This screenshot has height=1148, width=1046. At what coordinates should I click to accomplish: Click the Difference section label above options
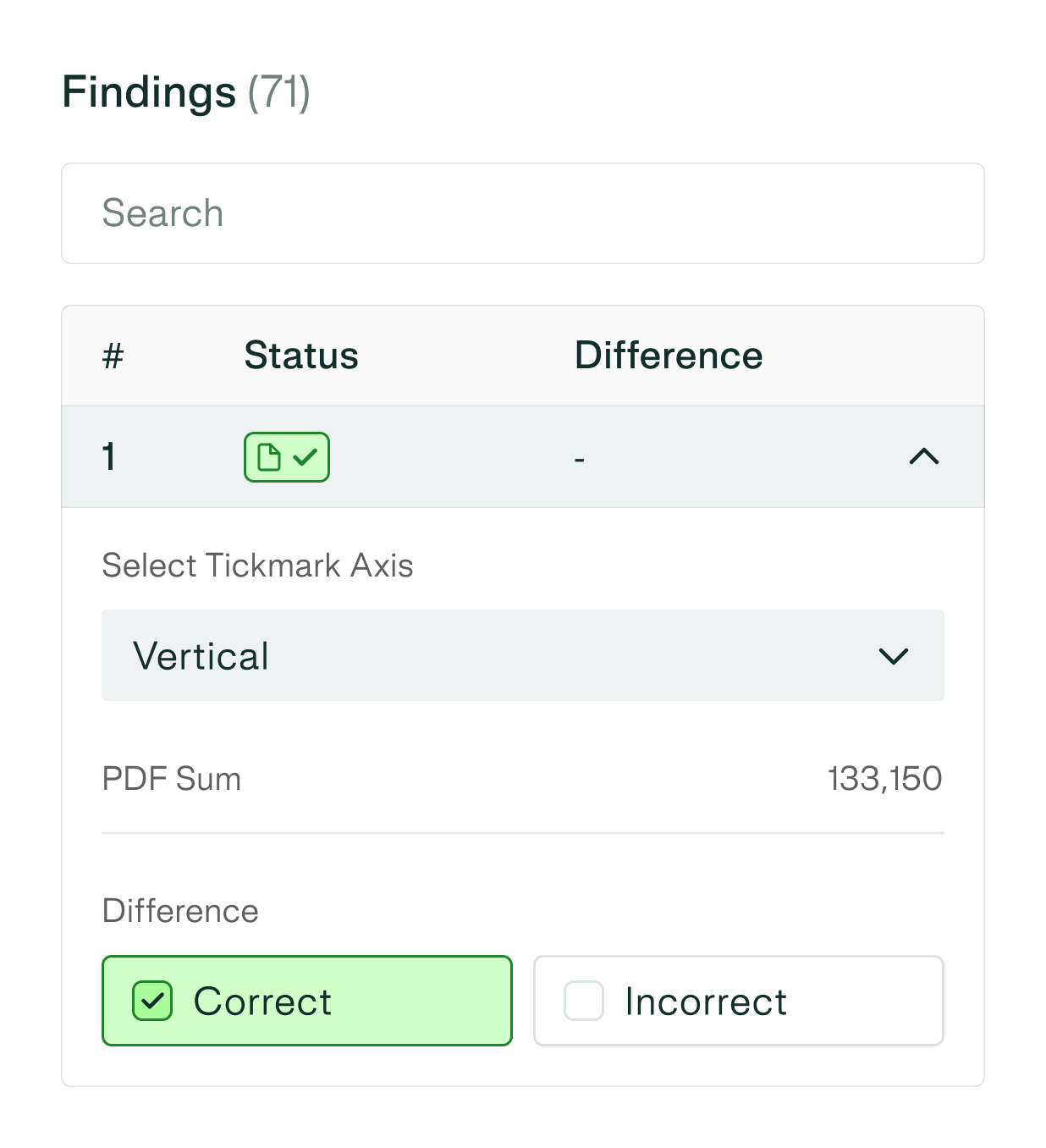(x=180, y=911)
